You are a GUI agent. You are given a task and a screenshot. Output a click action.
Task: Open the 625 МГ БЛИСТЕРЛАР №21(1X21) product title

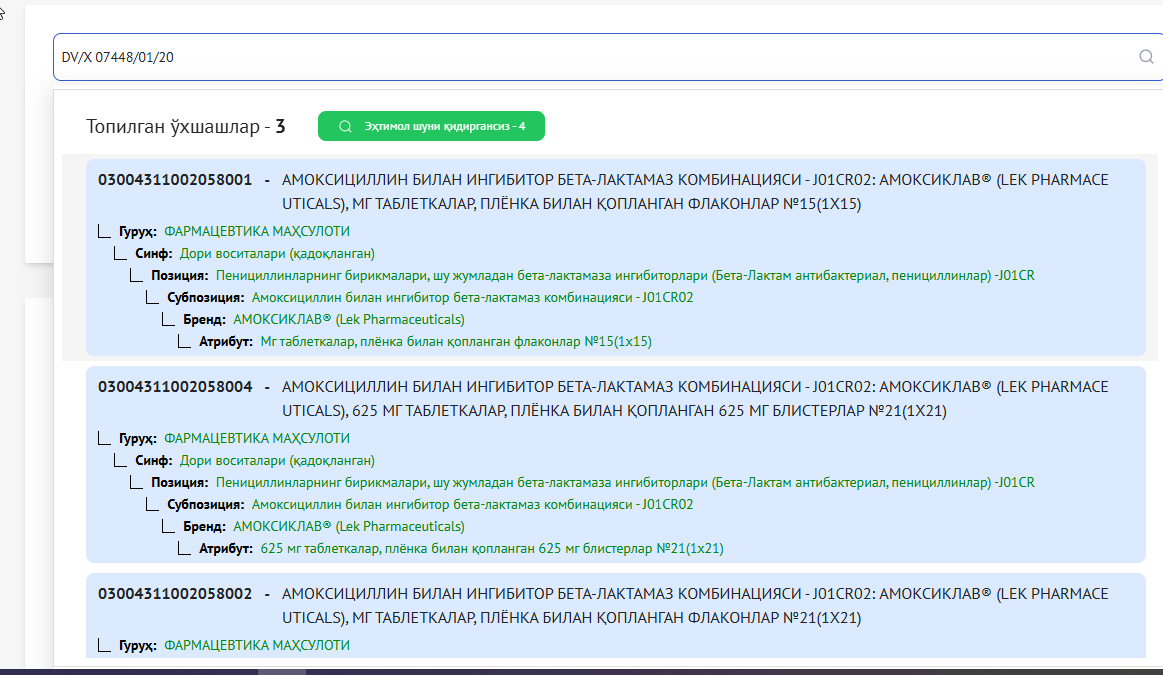pos(695,398)
